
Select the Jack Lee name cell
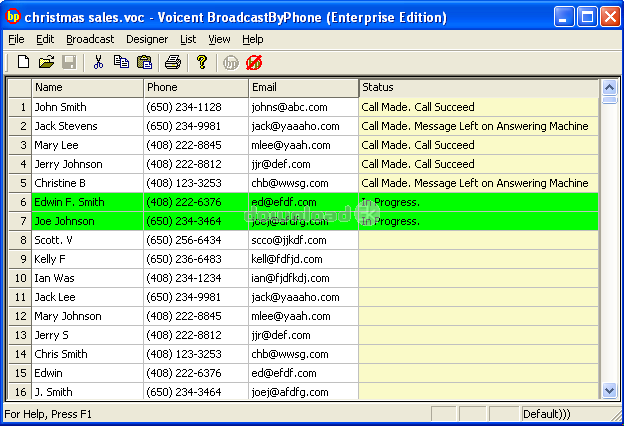[87, 297]
